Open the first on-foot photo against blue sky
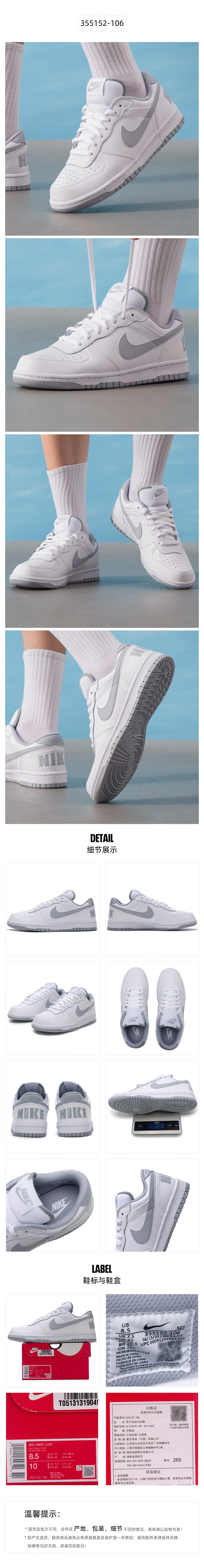This screenshot has width=204, height=1568. pos(102,139)
